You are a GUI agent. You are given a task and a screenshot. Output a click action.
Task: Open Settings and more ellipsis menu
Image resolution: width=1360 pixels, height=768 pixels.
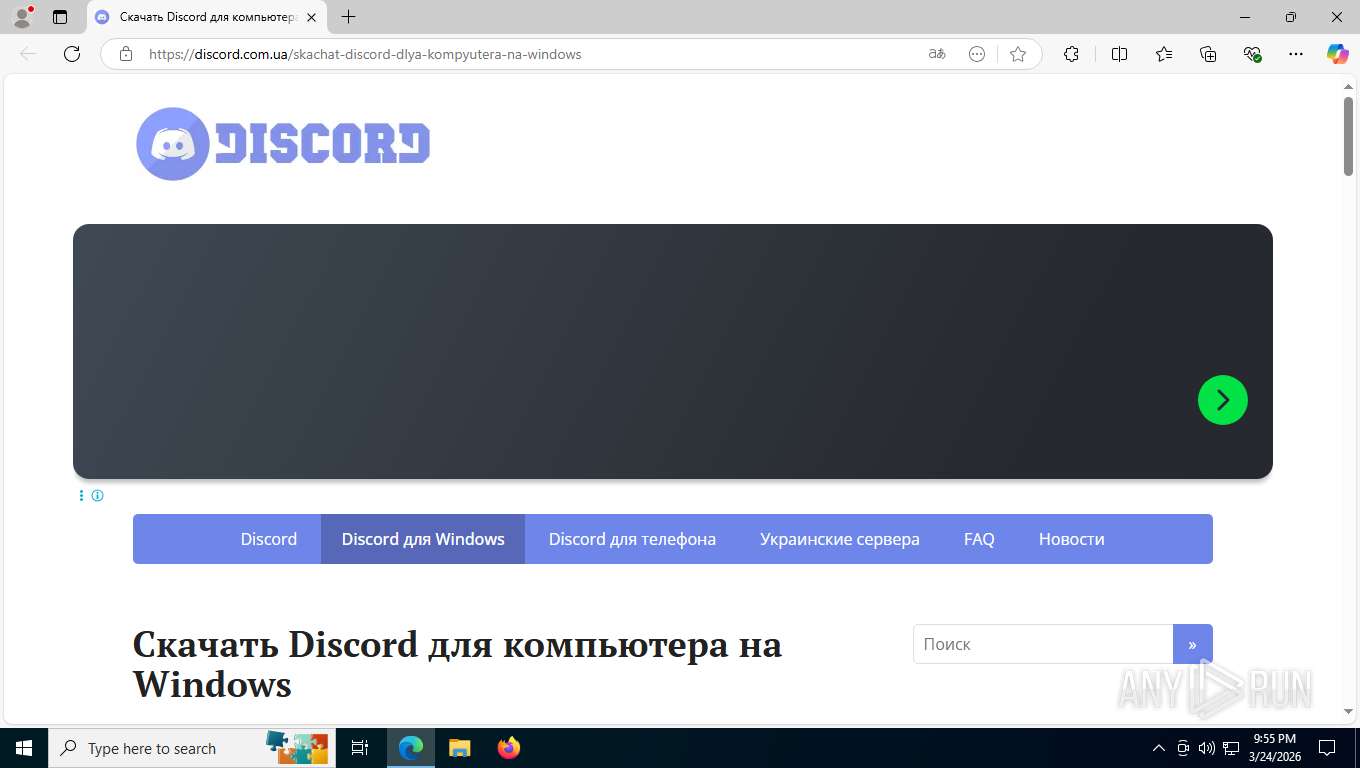(x=1296, y=54)
